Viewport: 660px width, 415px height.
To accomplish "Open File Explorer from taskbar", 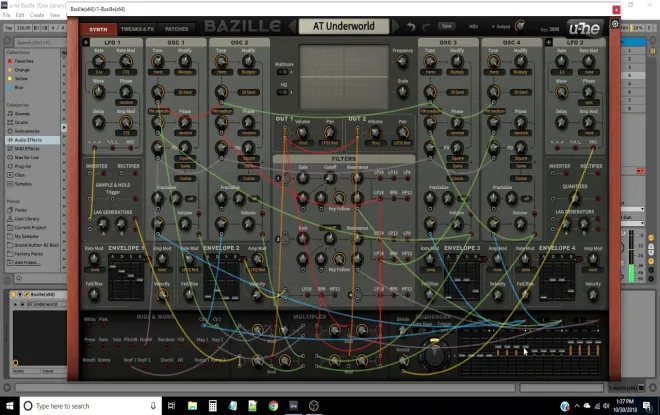I will [192, 406].
